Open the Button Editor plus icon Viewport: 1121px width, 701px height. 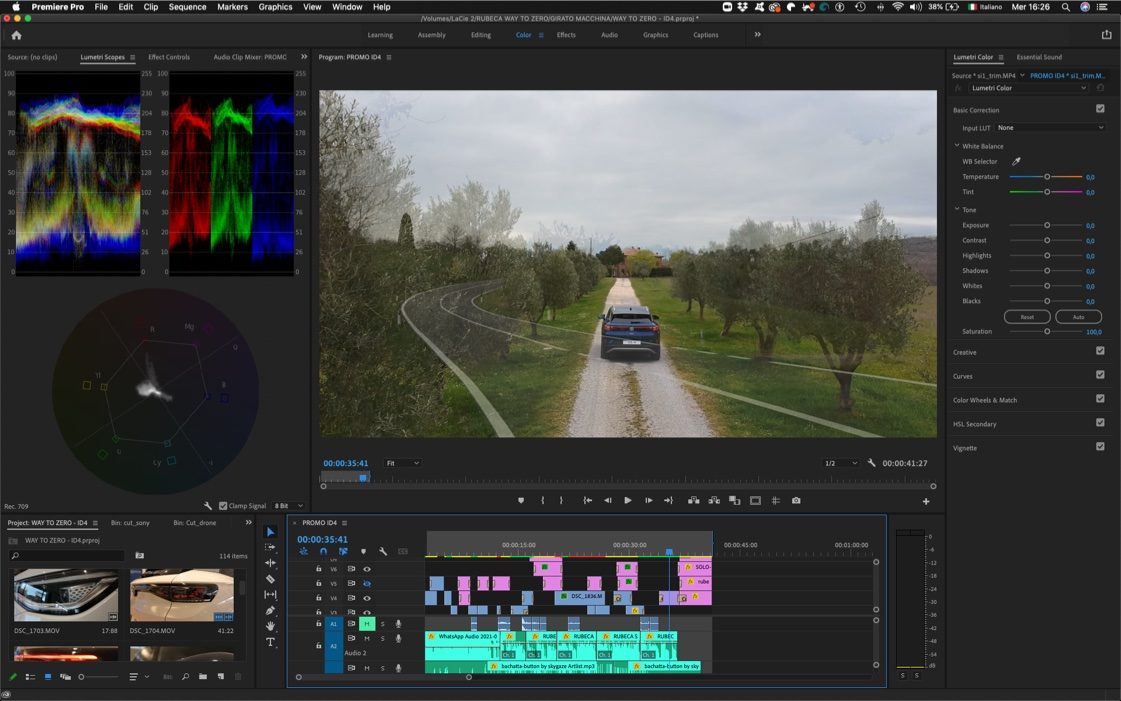(x=926, y=502)
